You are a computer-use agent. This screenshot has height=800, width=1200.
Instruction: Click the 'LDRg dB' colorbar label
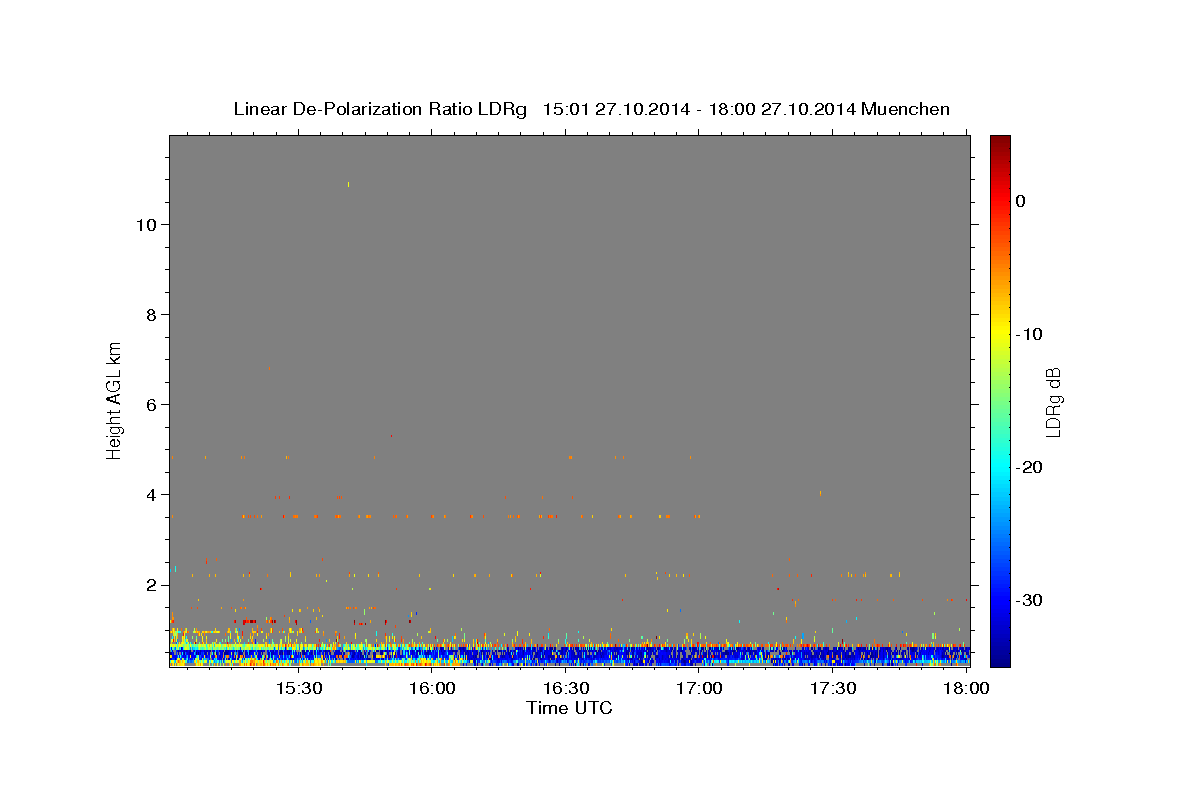click(1053, 402)
